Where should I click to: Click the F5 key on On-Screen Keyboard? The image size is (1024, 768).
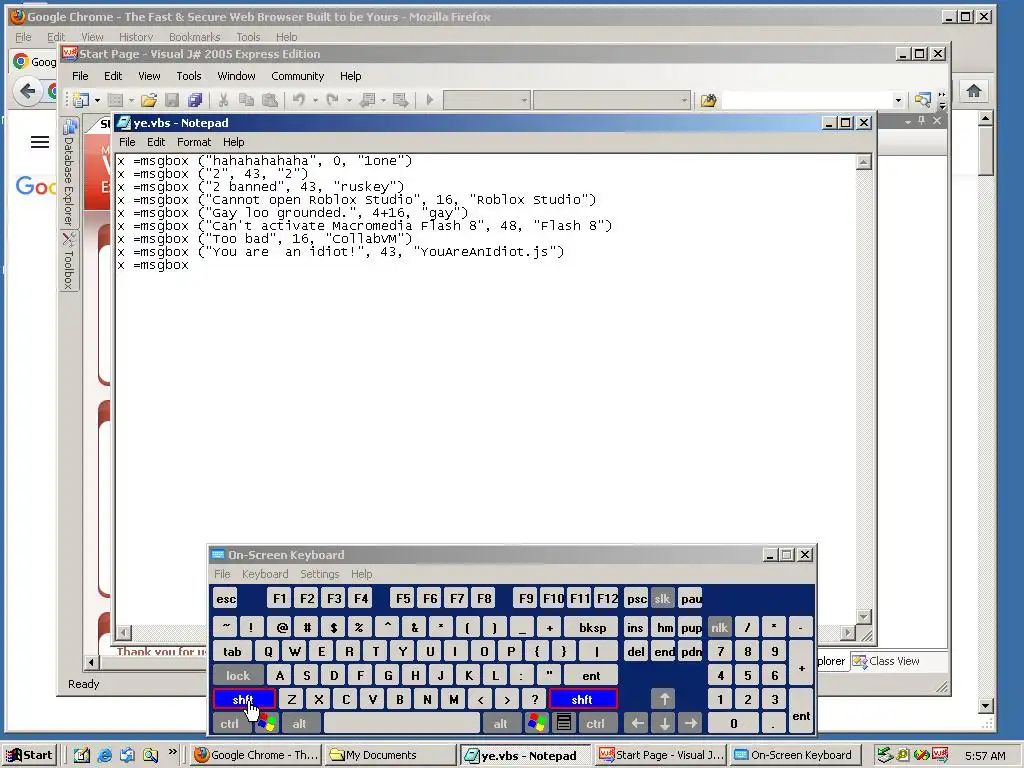(403, 598)
